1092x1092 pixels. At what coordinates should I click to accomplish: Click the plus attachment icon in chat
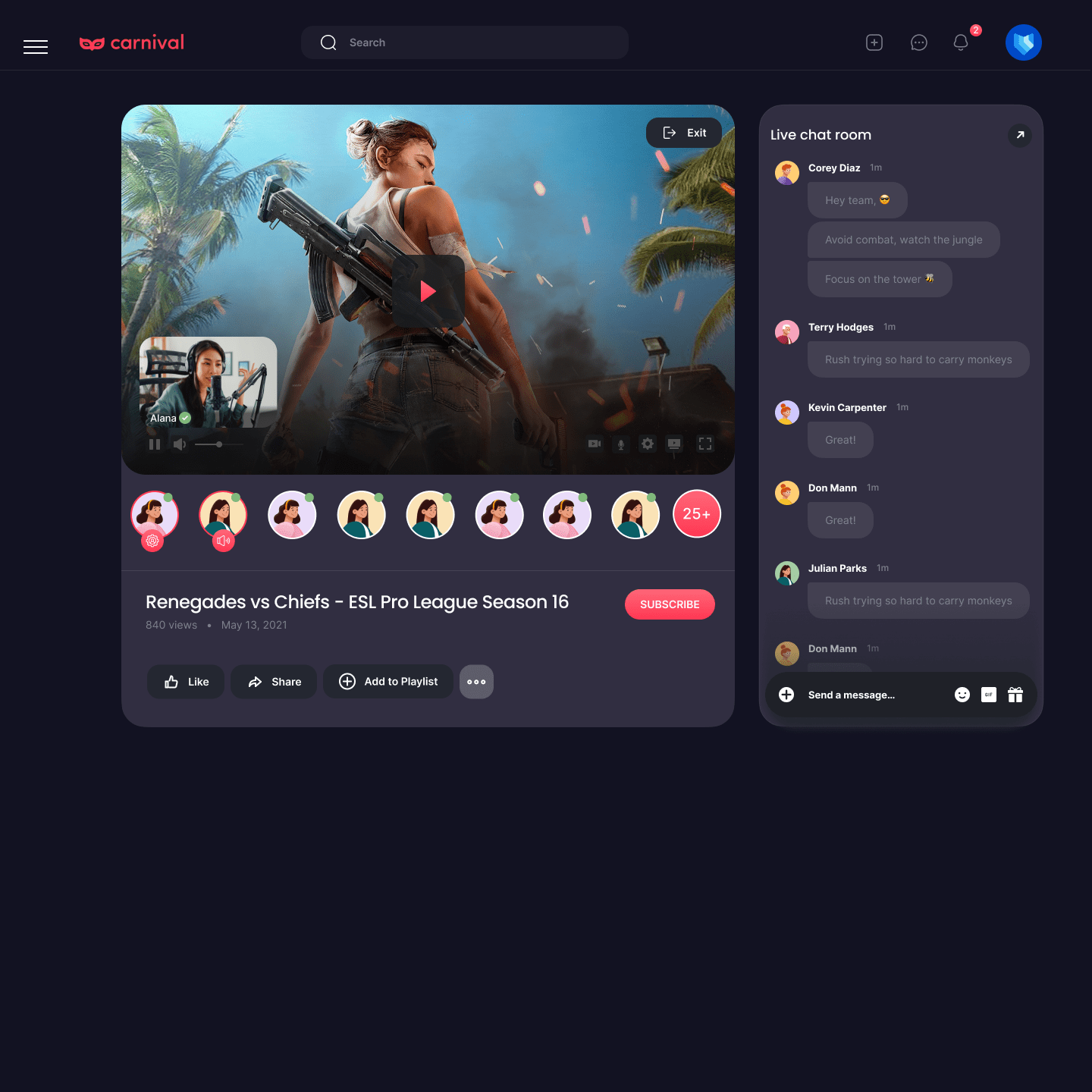(786, 695)
